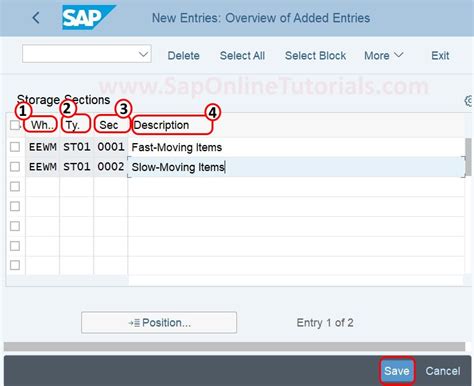Click the Wh.. column header

(x=42, y=125)
